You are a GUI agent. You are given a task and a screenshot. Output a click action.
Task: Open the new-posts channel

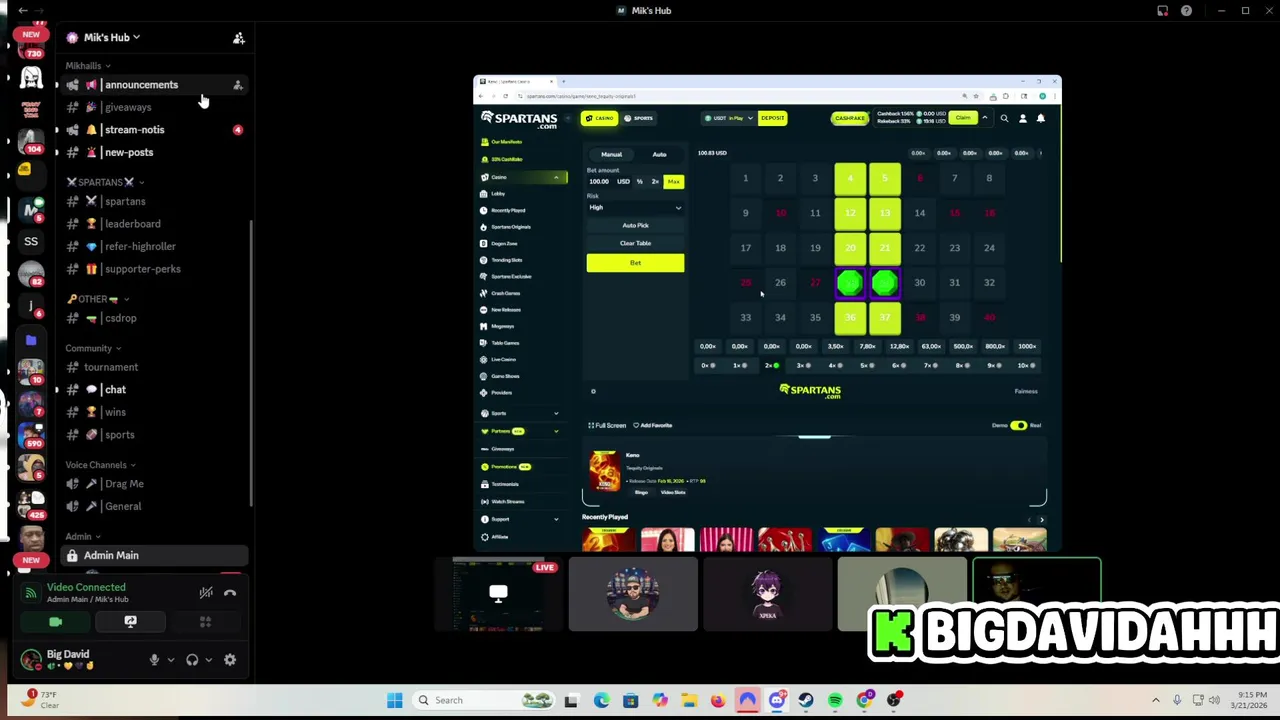click(x=152, y=152)
